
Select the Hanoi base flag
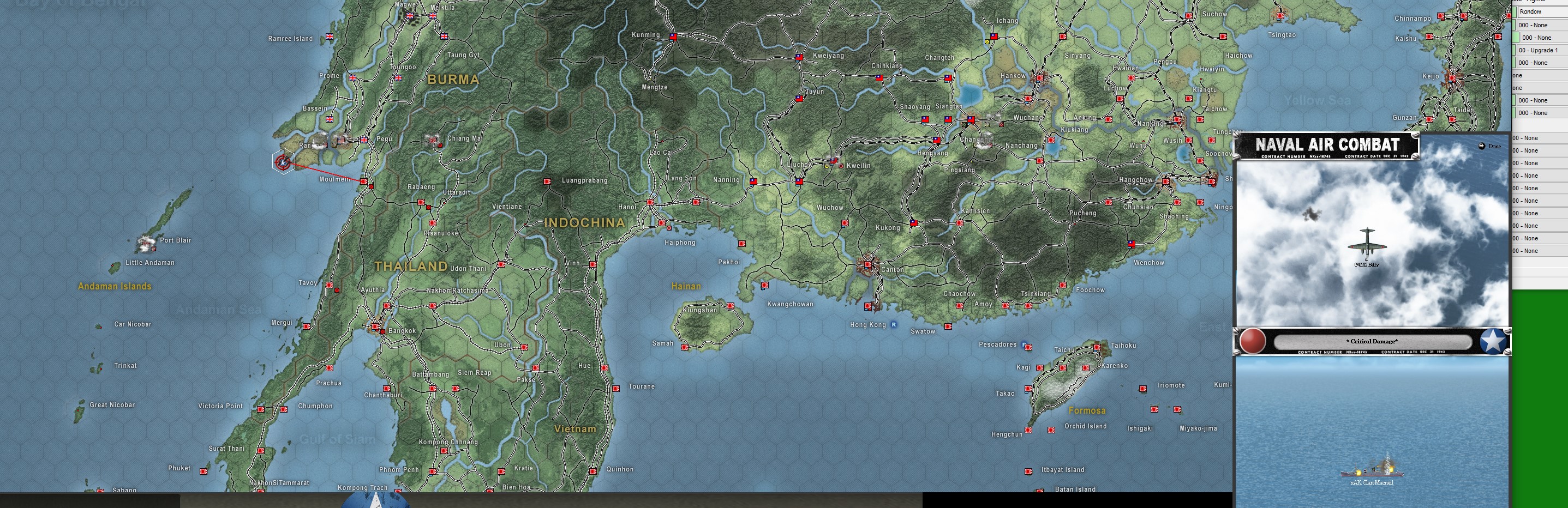click(x=650, y=203)
